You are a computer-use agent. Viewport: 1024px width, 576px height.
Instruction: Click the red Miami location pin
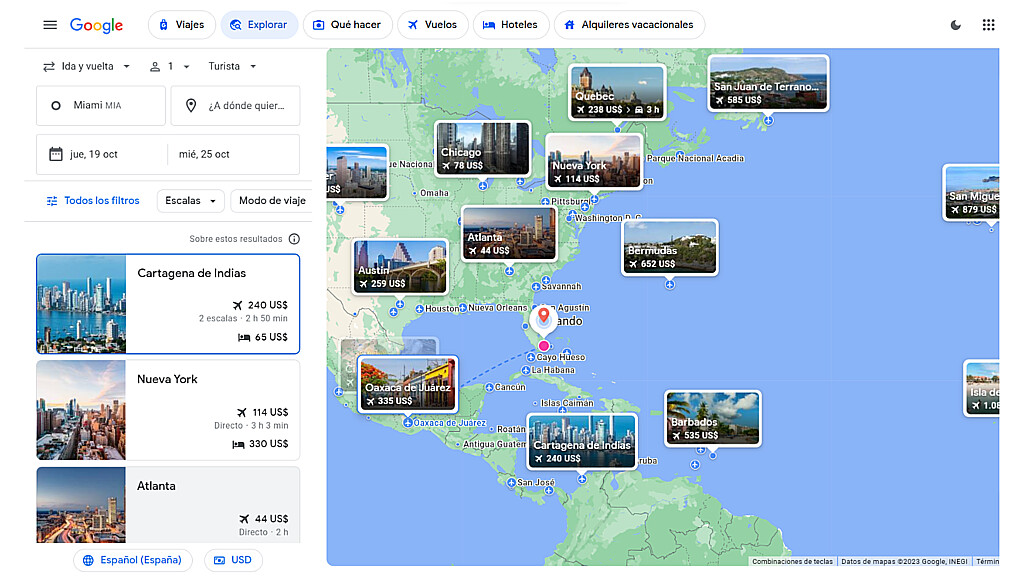click(544, 319)
